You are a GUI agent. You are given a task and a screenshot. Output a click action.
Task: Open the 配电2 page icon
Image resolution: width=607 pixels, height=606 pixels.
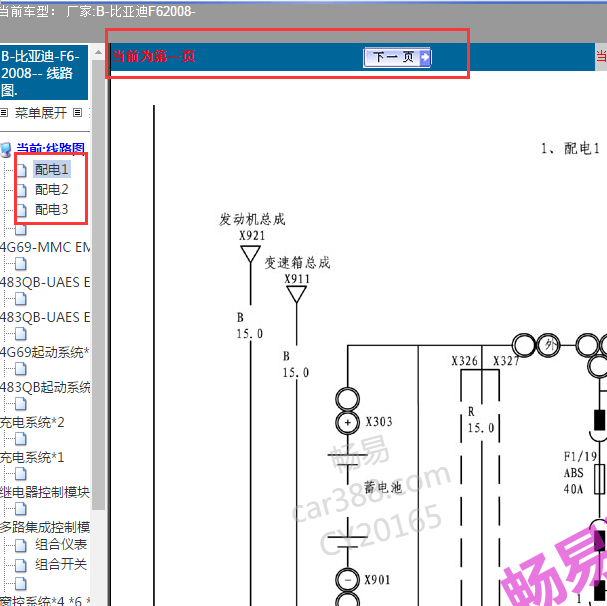point(21,190)
